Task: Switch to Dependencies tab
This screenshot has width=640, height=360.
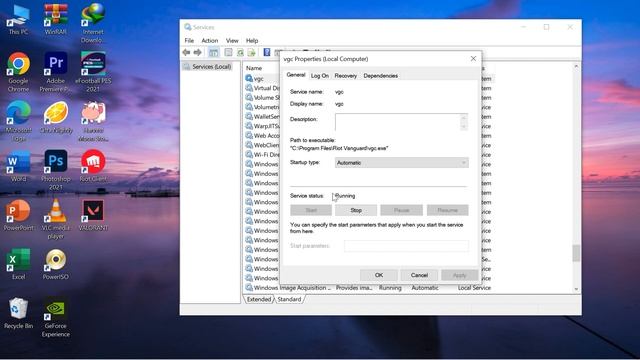Action: 380,76
